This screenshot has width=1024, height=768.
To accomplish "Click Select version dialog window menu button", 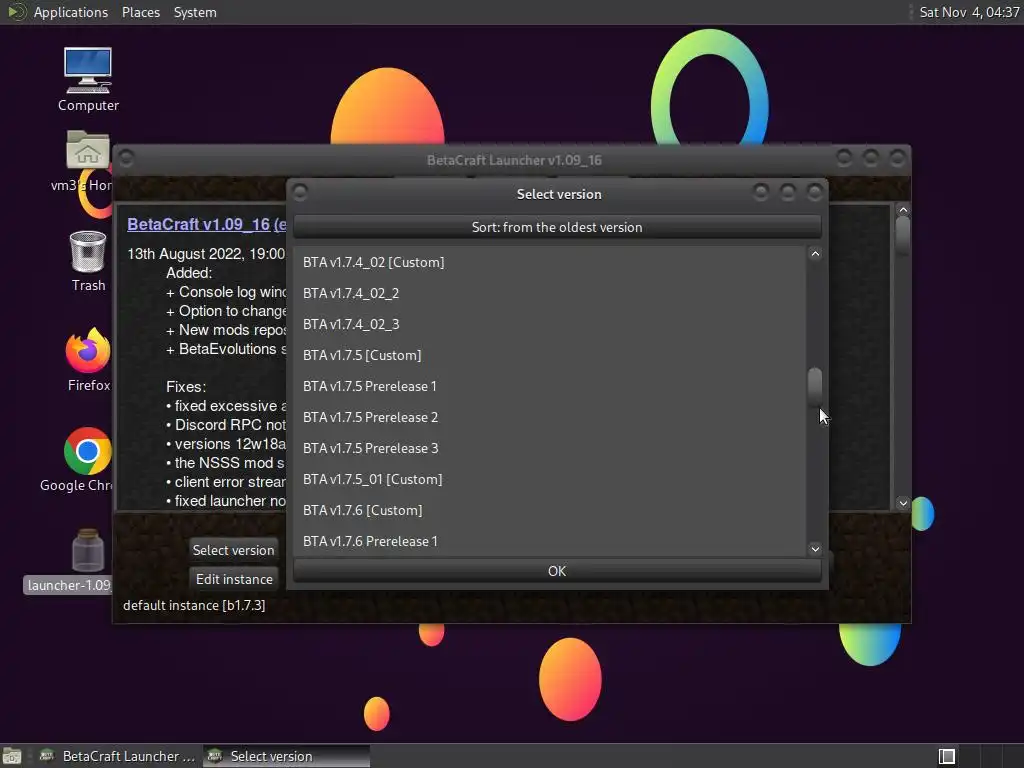I will [300, 192].
